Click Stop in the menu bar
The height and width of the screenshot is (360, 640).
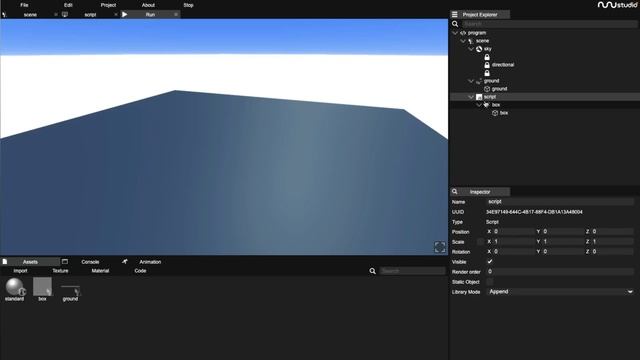tap(188, 5)
